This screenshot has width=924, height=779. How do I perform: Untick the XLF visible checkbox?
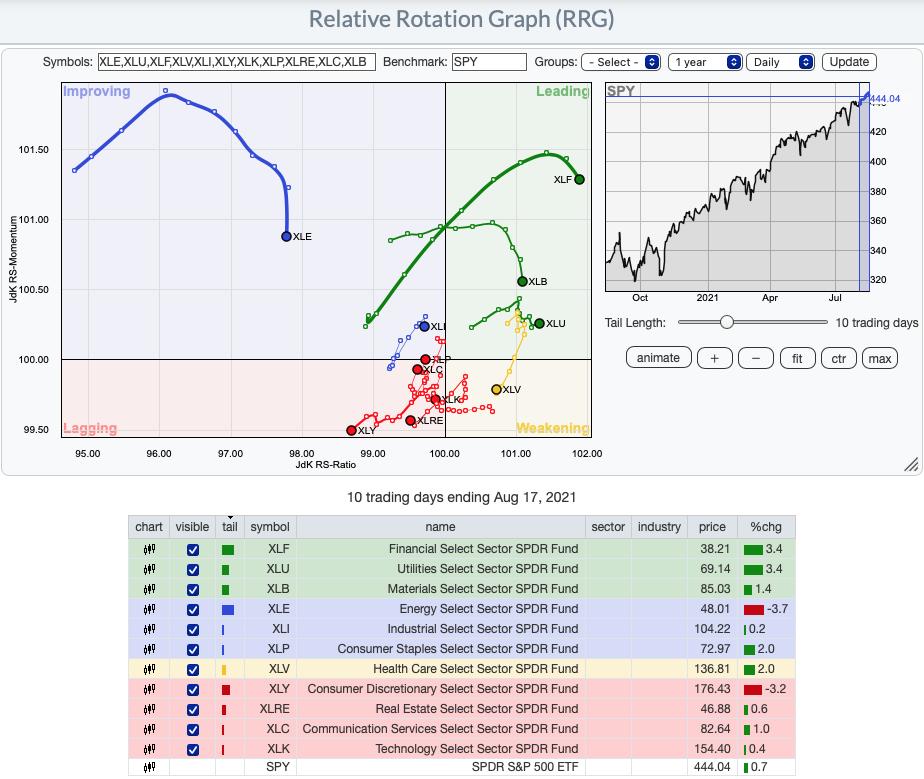193,550
